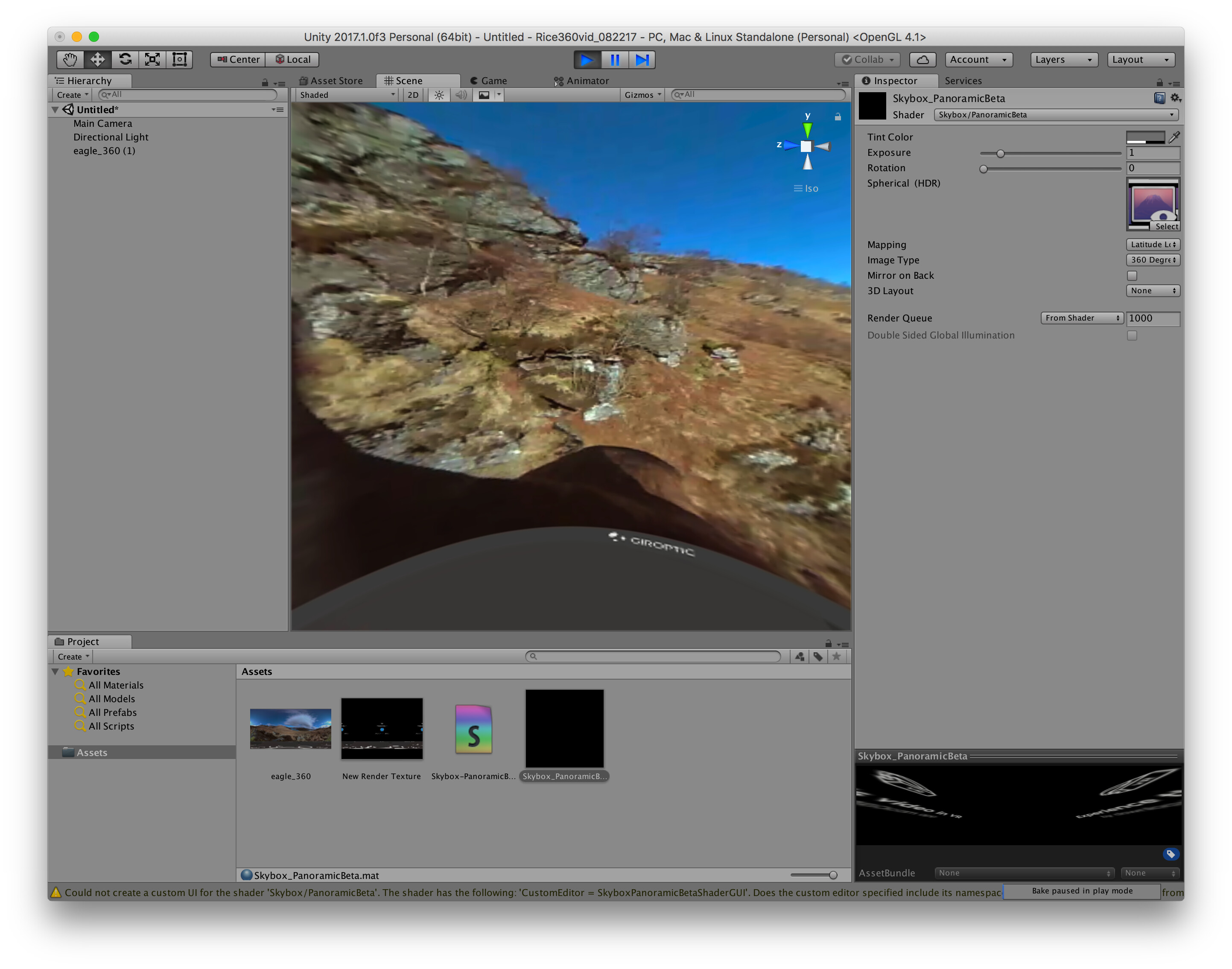Click Select on the Spherical HDR texture

(1166, 226)
